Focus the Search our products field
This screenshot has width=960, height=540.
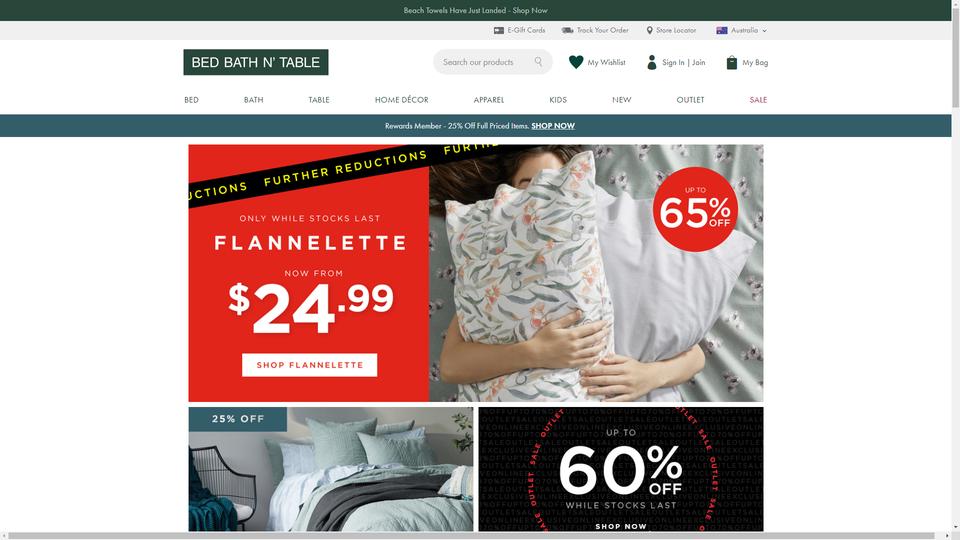pos(487,62)
